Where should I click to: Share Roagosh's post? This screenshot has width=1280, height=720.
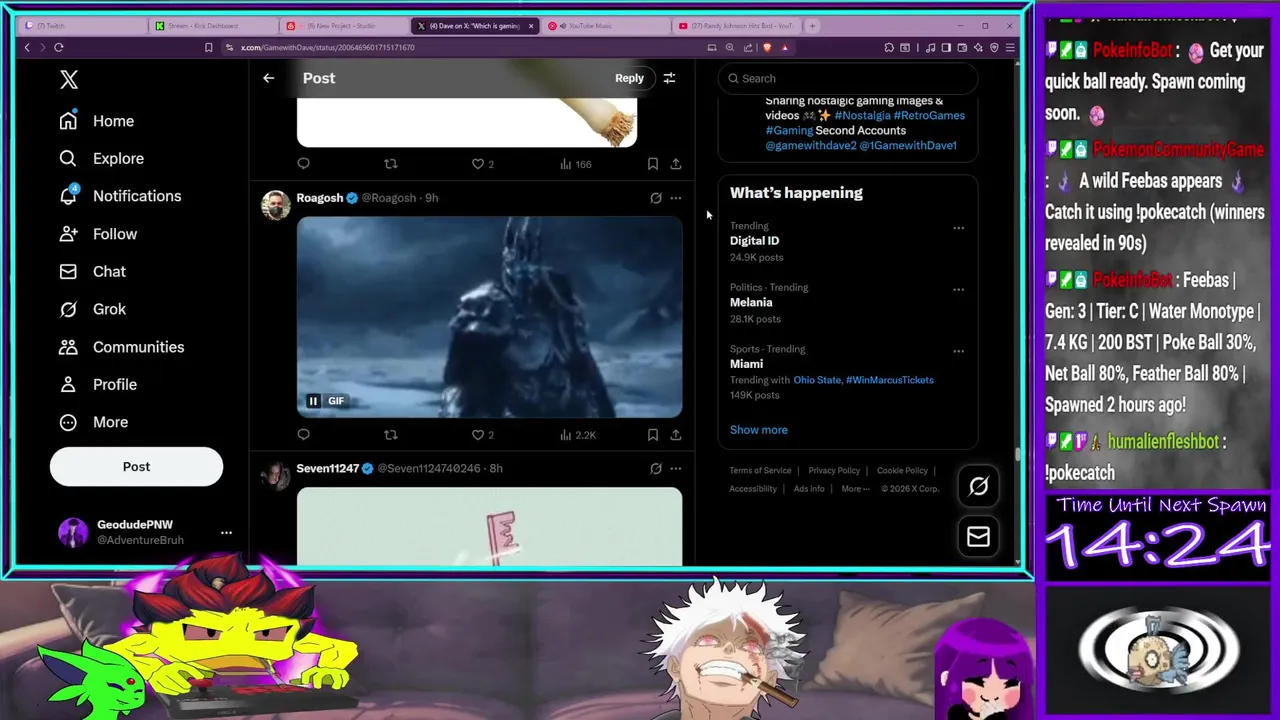point(676,435)
